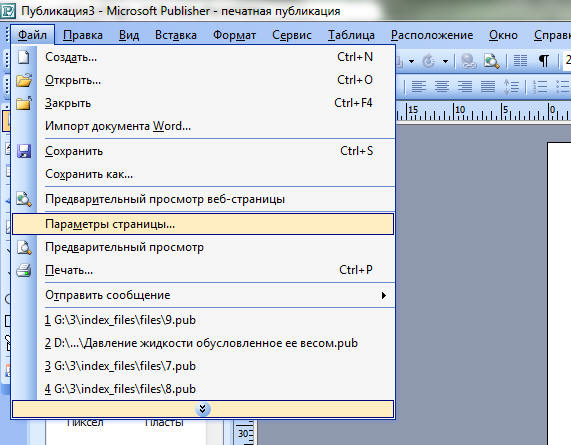Align text right using the toolbar icon
The image size is (571, 445).
(465, 87)
